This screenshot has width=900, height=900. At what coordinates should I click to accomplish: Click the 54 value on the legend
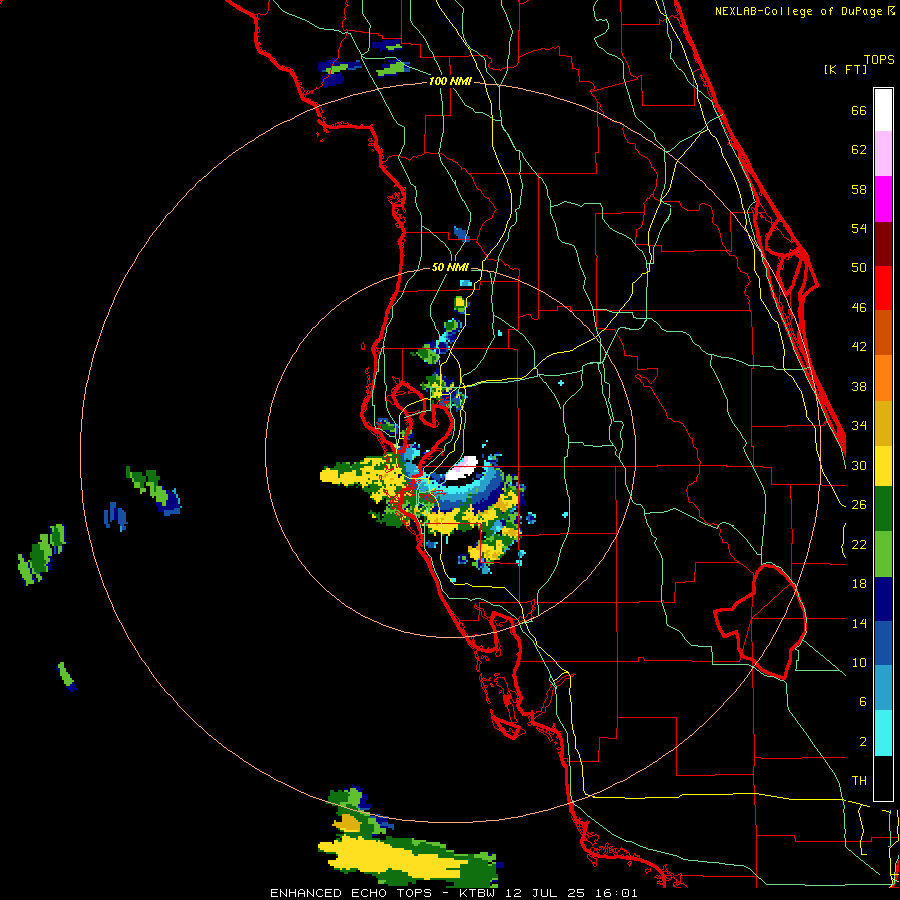point(859,228)
